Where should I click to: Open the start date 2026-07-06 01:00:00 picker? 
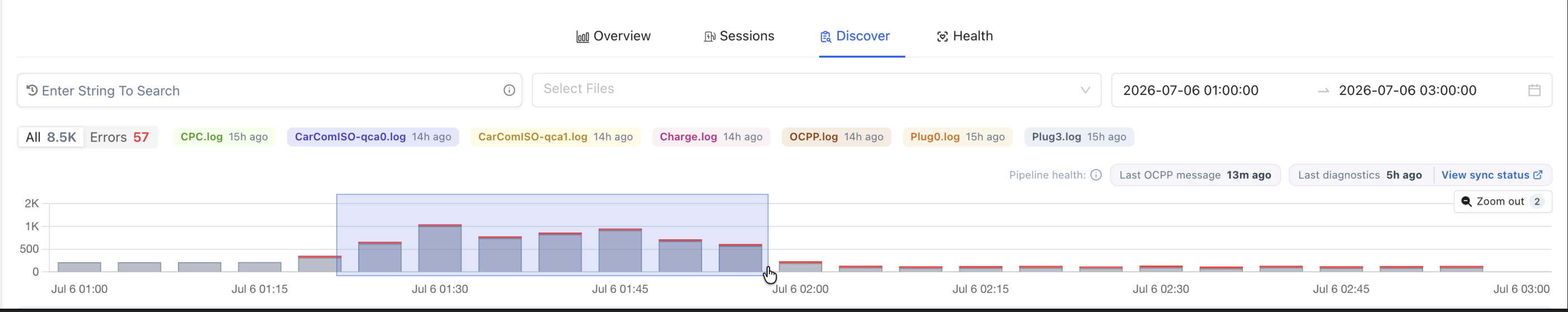[1191, 90]
